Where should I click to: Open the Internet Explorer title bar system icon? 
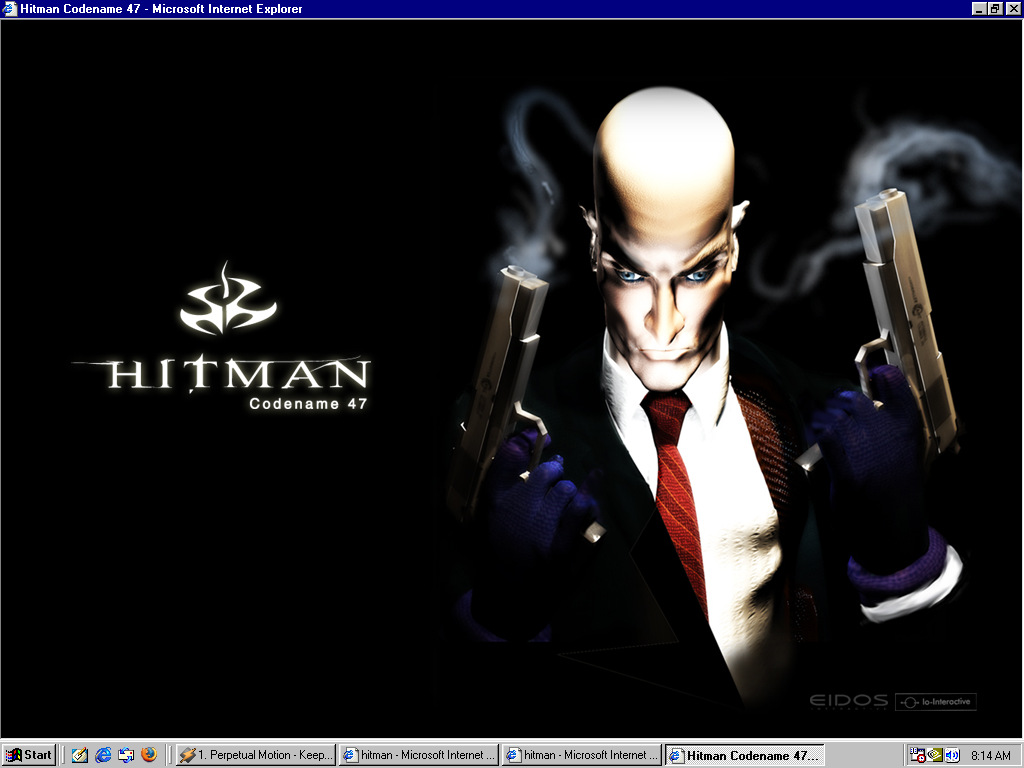pos(10,9)
